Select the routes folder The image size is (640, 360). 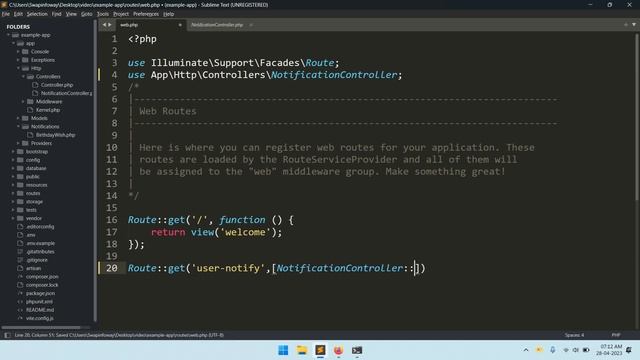pyautogui.click(x=33, y=193)
